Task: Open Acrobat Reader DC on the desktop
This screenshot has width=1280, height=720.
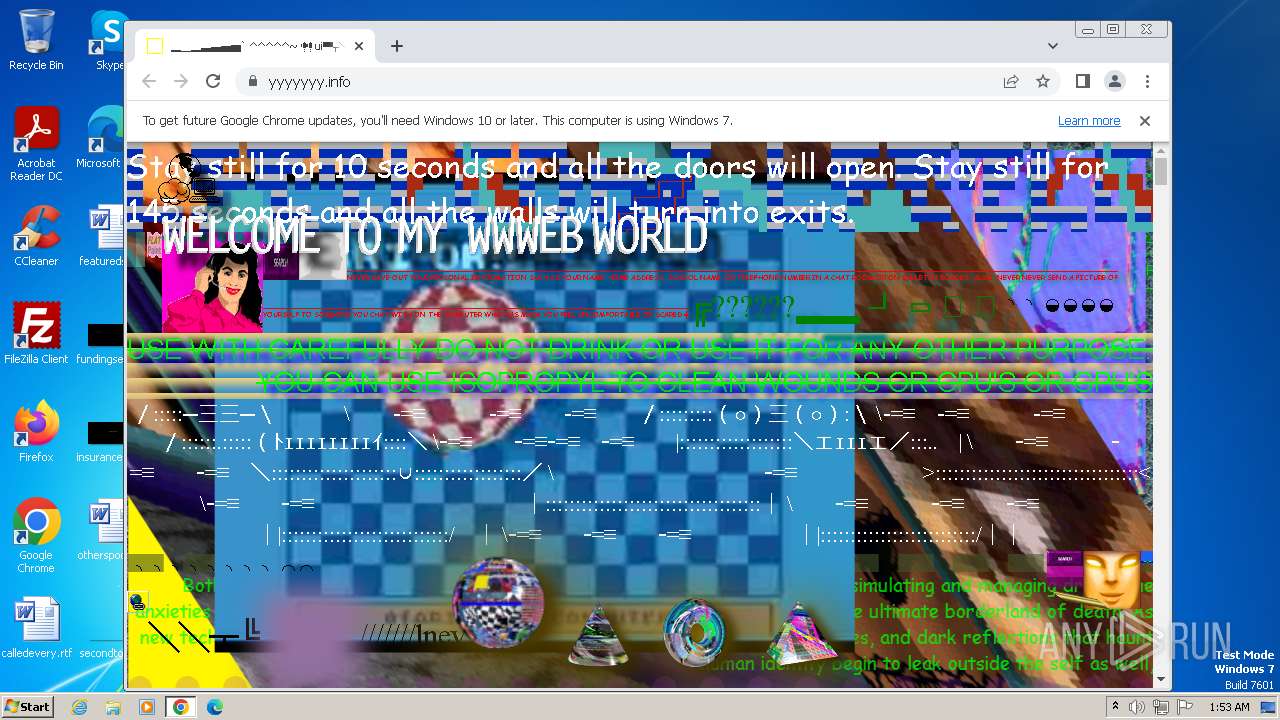Action: (36, 145)
